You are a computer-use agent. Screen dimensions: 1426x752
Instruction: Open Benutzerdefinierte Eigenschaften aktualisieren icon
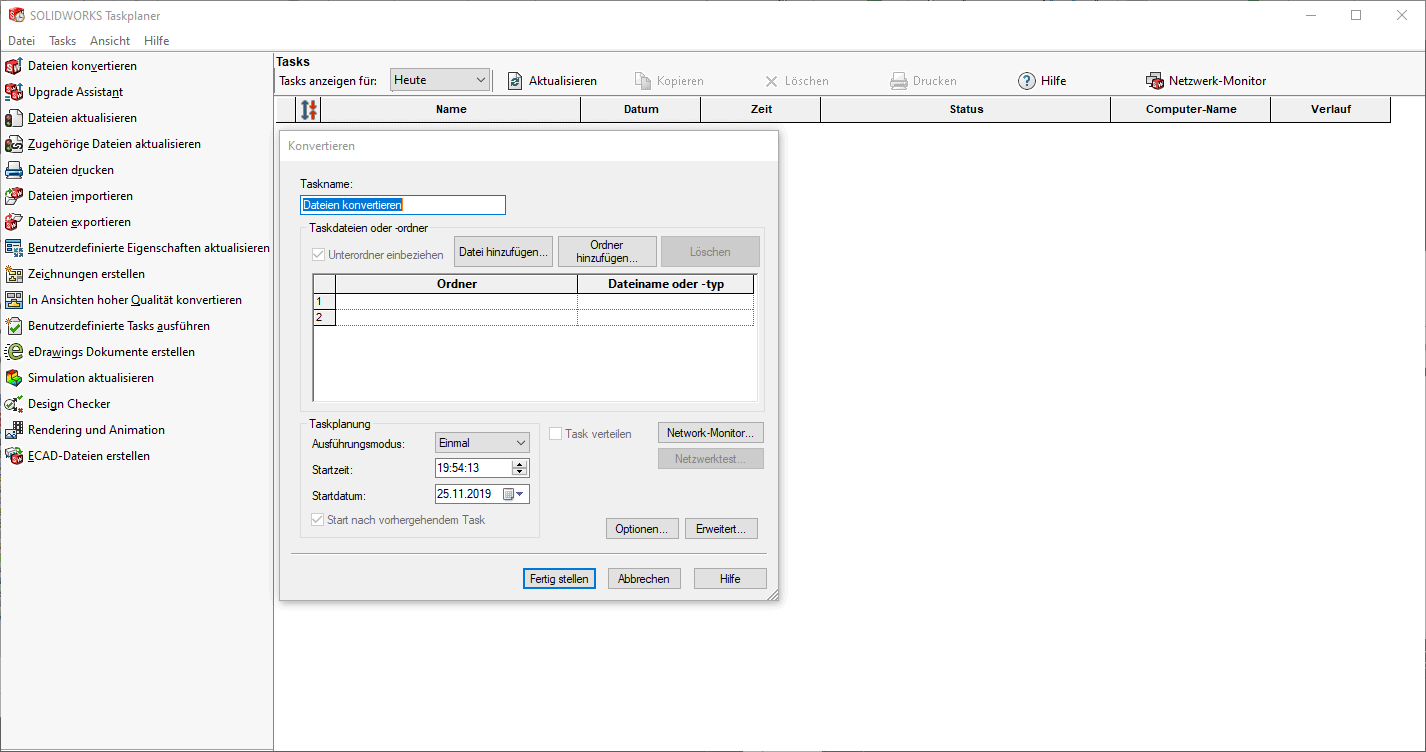(13, 248)
